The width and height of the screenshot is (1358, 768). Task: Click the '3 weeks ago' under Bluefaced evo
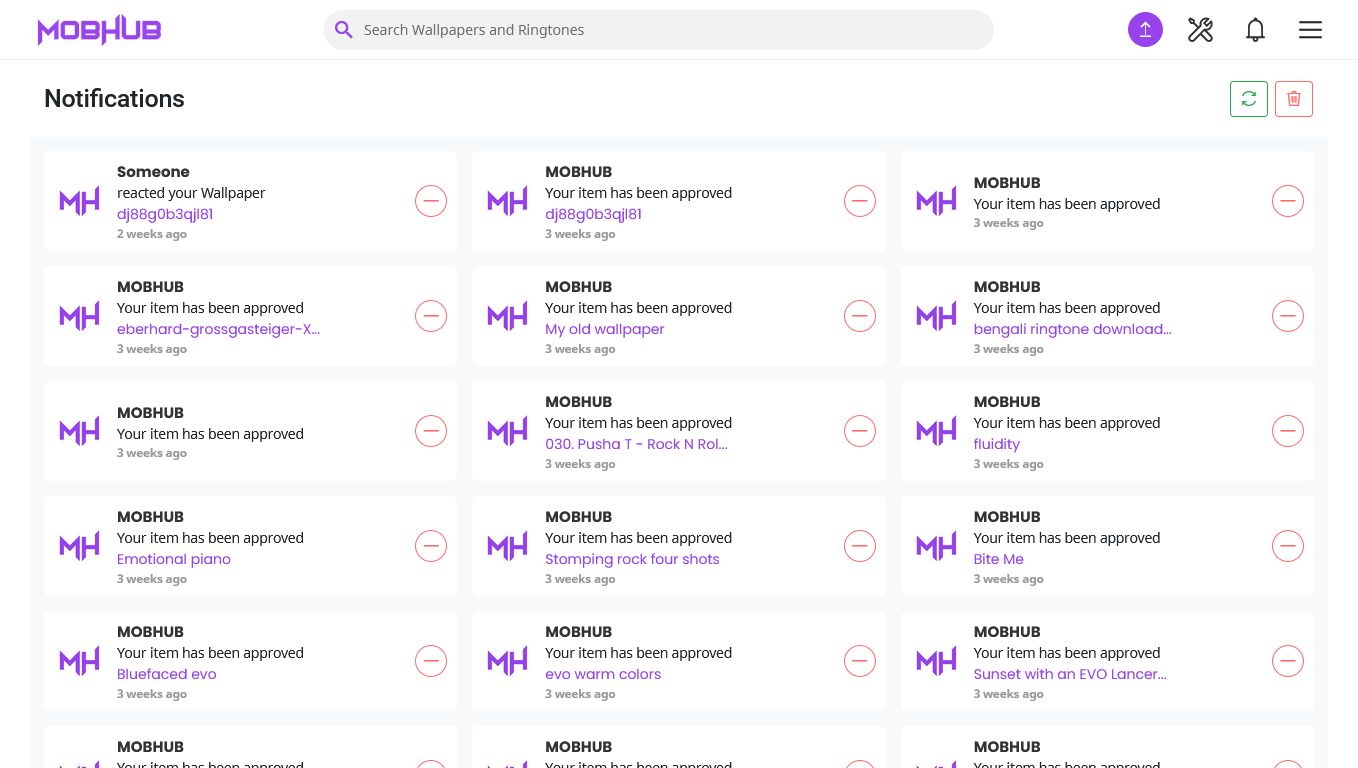click(152, 694)
